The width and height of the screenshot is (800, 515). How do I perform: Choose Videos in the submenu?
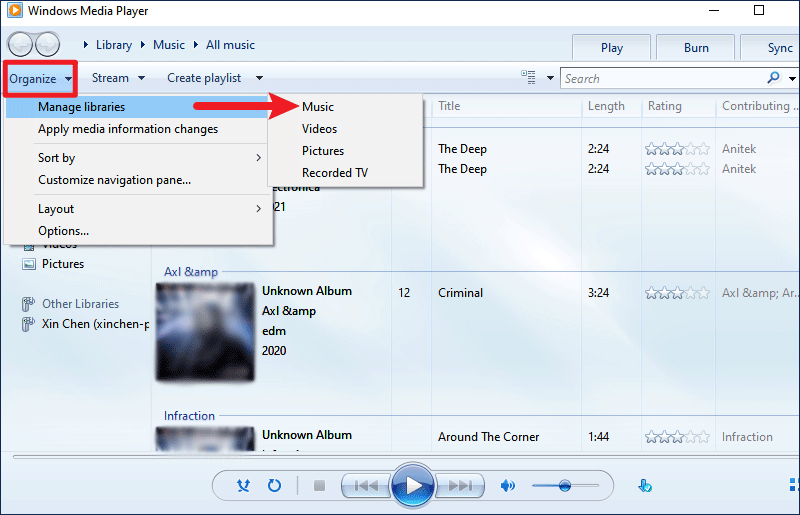tap(319, 129)
